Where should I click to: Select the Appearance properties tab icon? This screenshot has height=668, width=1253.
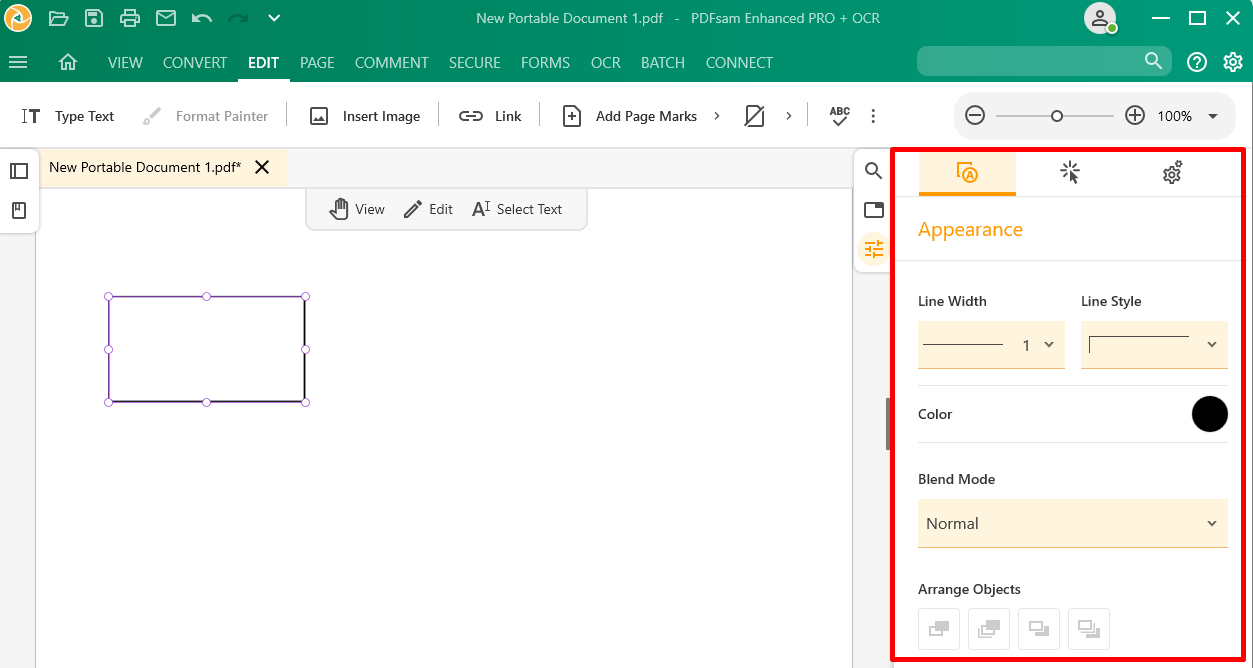tap(967, 173)
